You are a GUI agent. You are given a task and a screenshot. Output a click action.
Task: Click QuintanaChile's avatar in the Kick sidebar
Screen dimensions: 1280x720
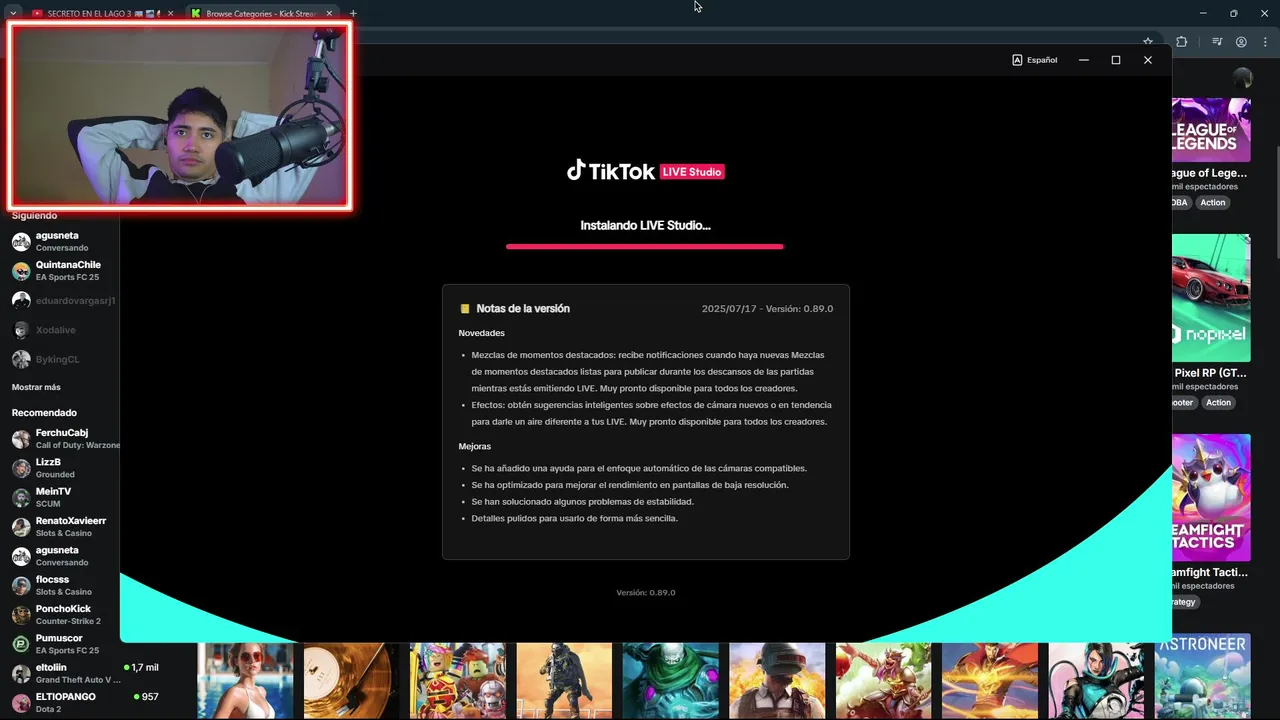21,271
